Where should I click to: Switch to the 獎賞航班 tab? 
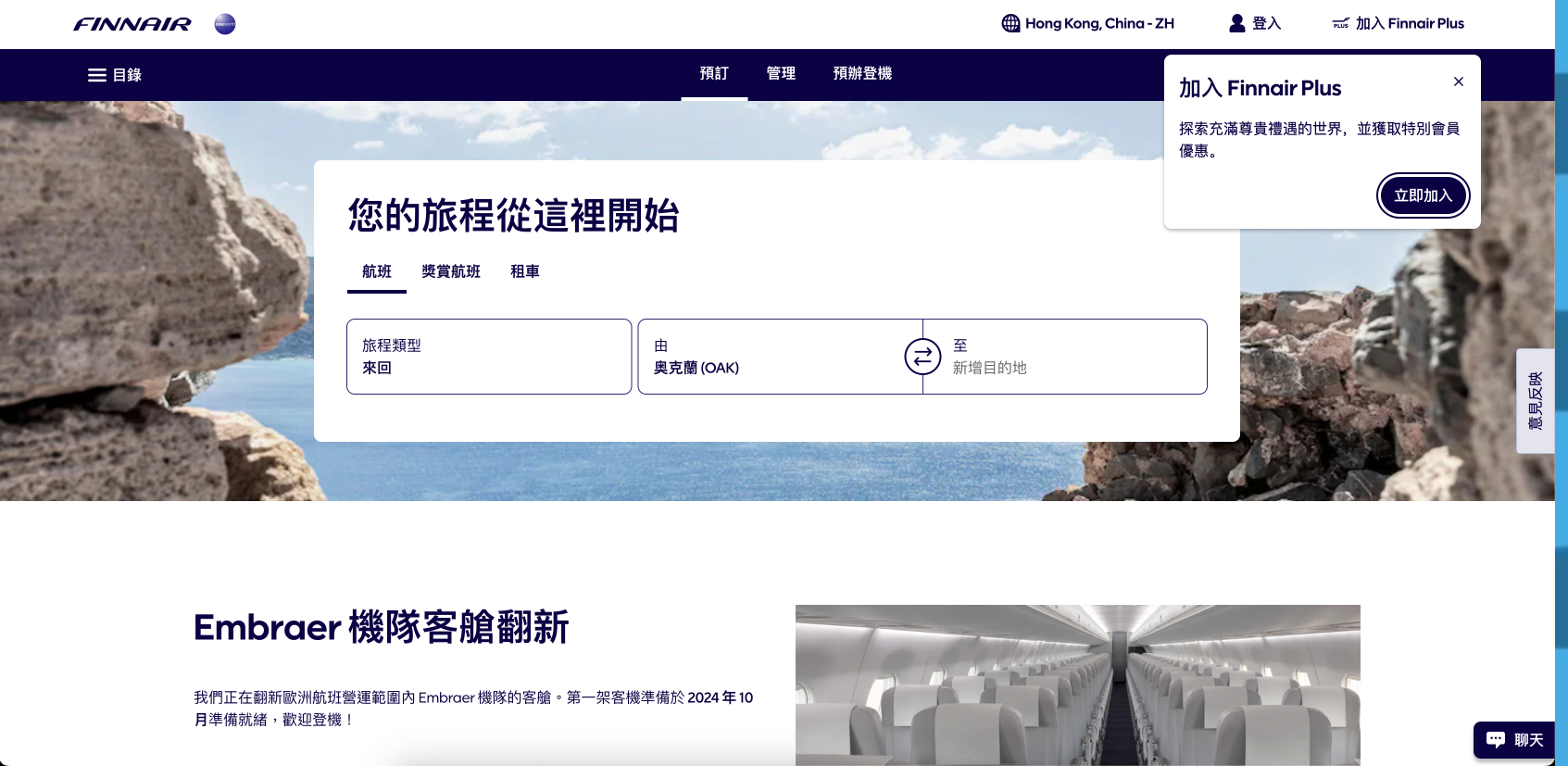451,271
